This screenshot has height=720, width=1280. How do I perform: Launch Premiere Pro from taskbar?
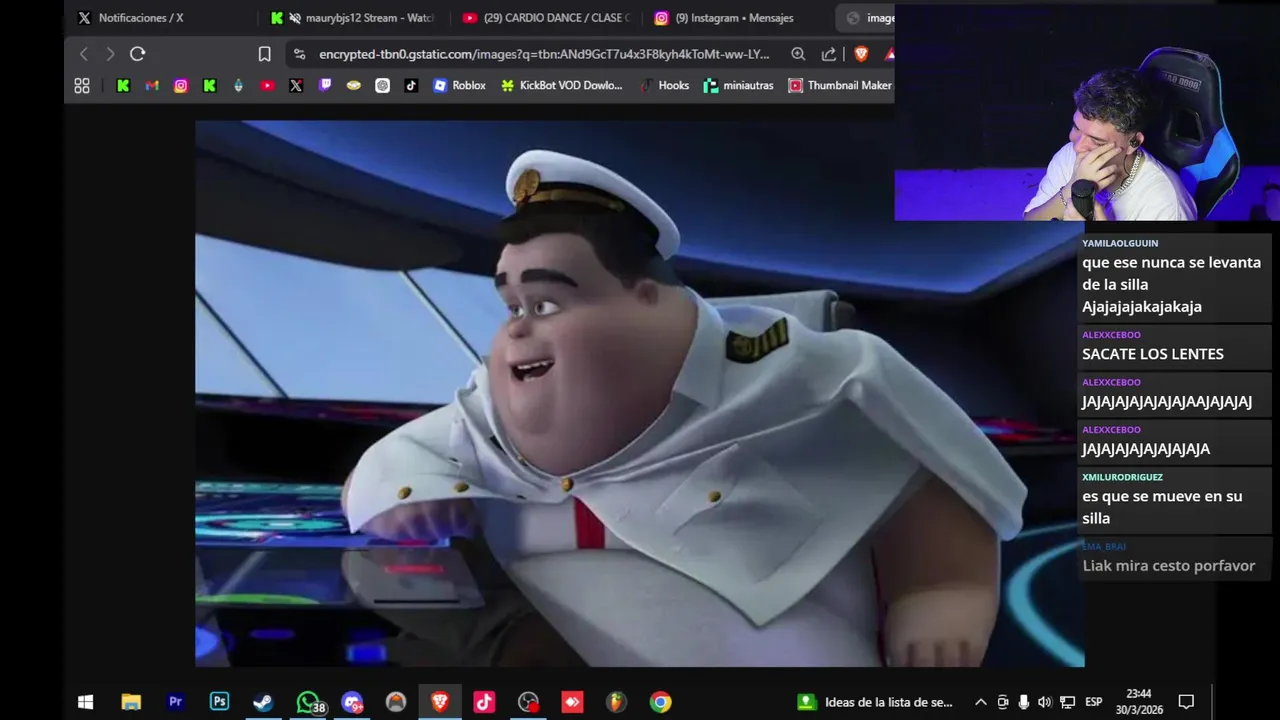(x=175, y=702)
